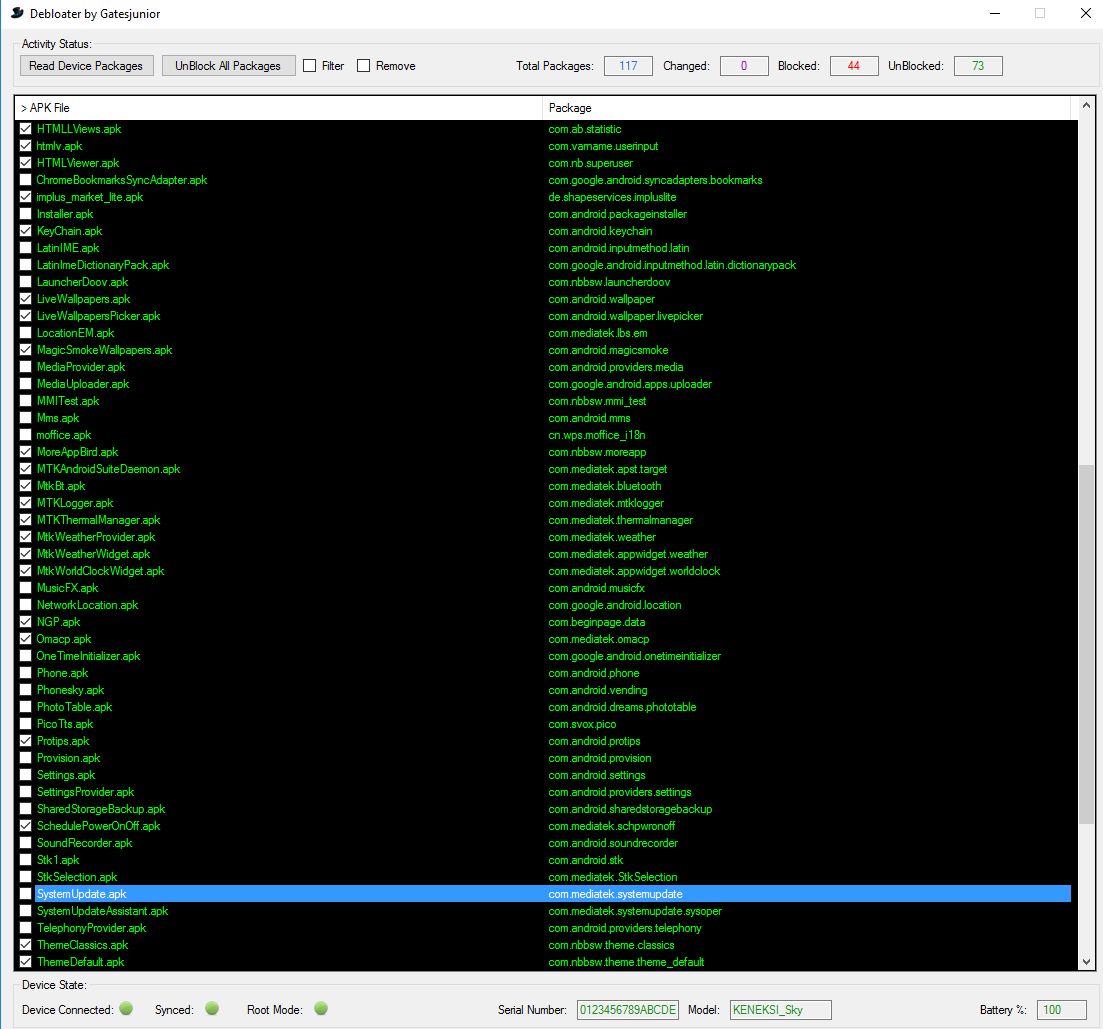This screenshot has width=1103, height=1029.
Task: Select com.mediatek.omacp package text
Action: (599, 639)
